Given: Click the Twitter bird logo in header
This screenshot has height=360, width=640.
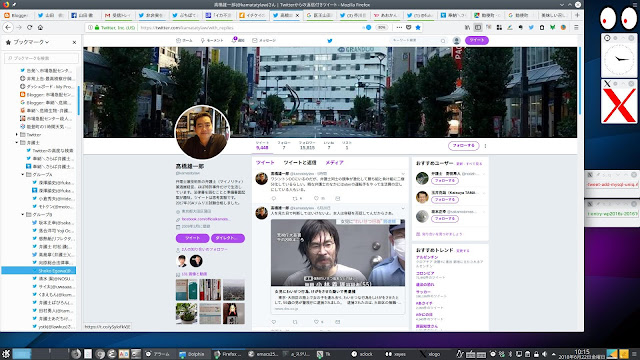Looking at the screenshot, I should [x=330, y=40].
